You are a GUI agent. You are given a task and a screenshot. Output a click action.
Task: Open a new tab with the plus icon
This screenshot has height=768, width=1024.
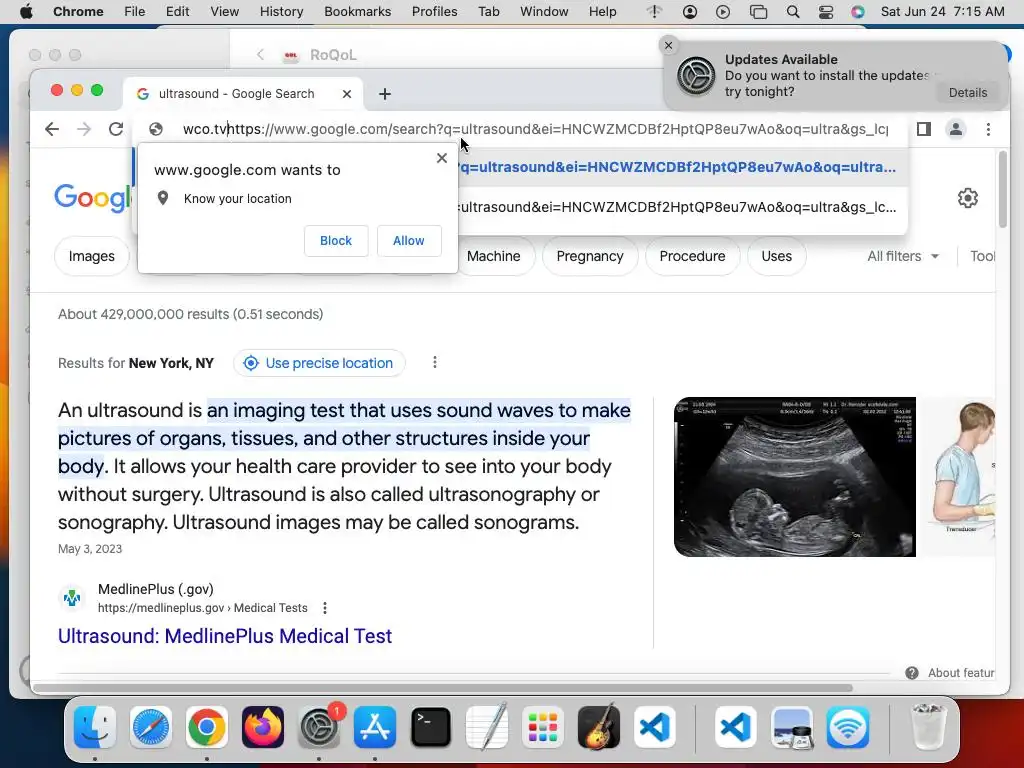[385, 94]
